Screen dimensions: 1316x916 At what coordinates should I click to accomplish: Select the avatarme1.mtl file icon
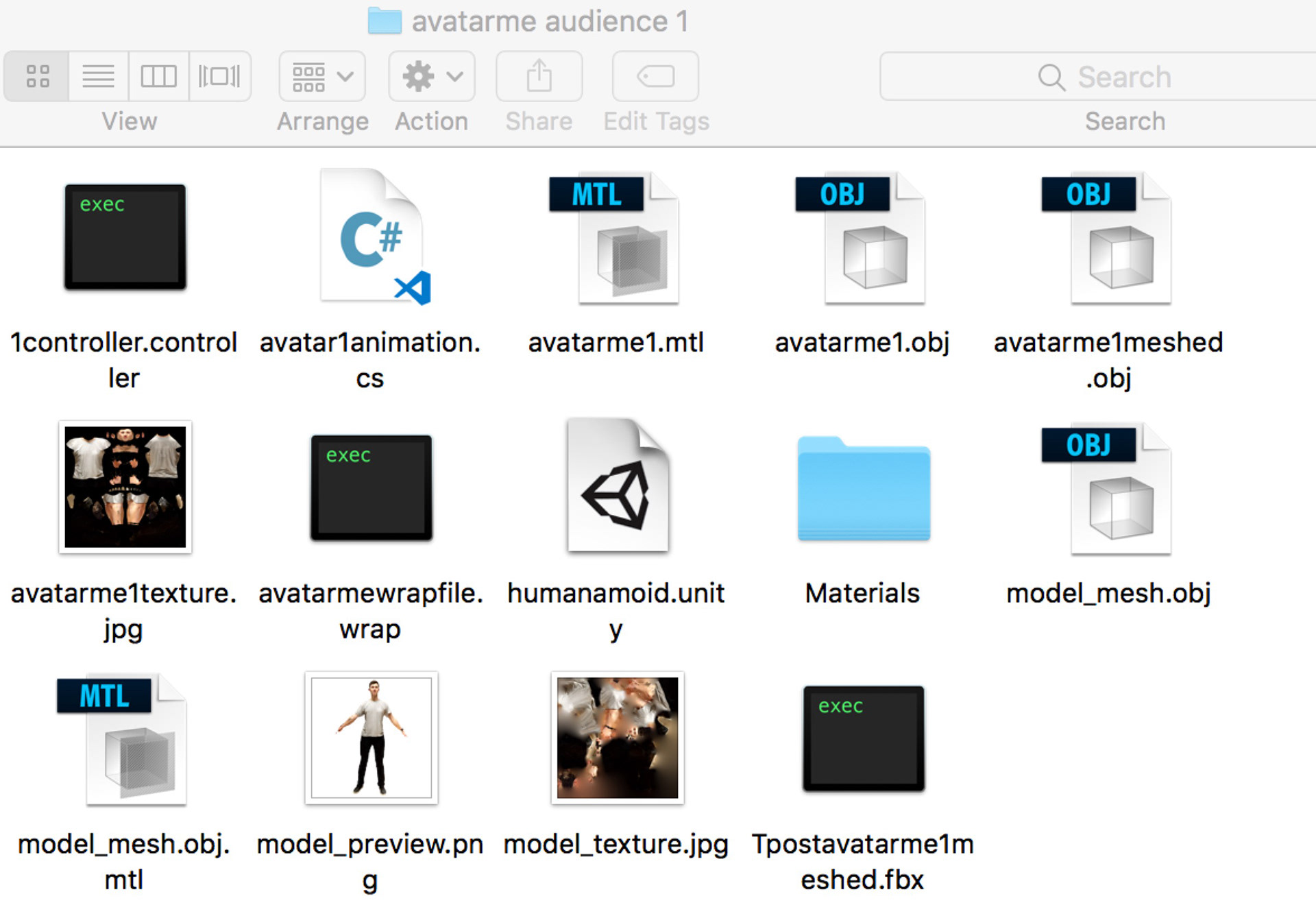click(615, 237)
